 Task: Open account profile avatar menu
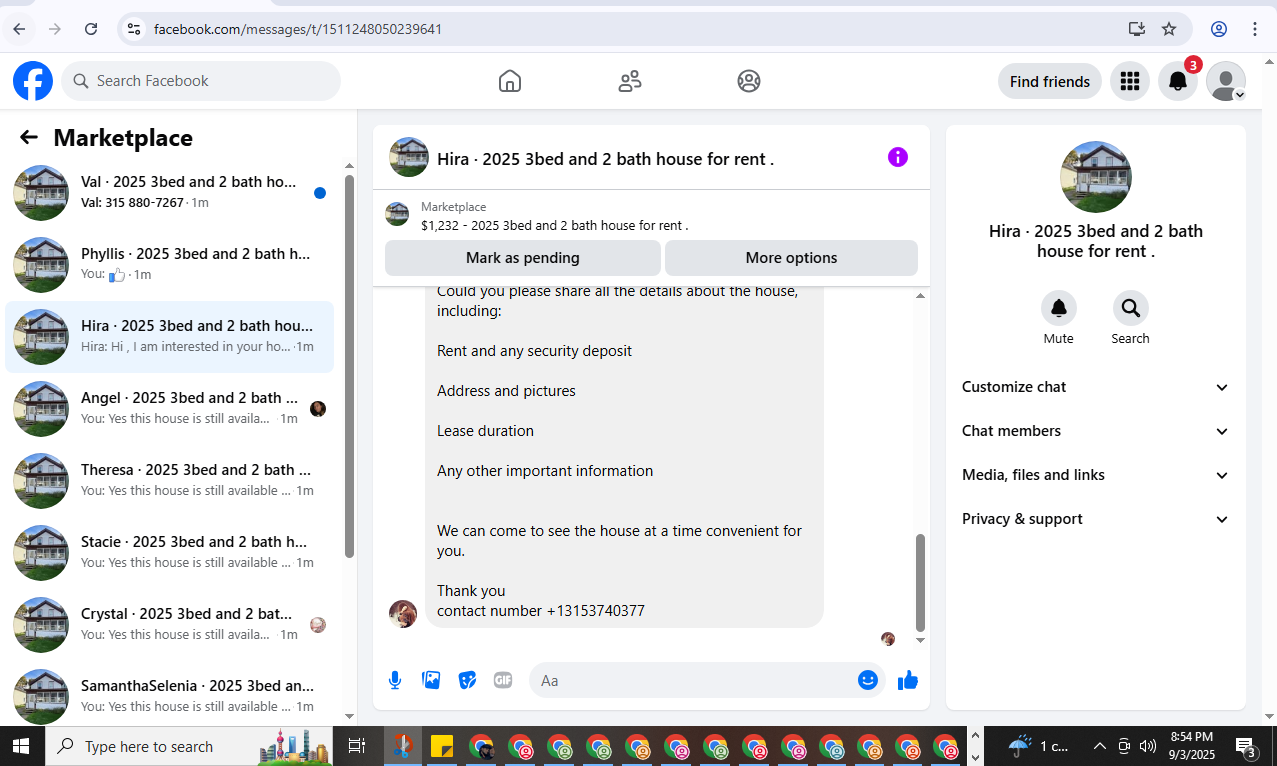pyautogui.click(x=1226, y=81)
